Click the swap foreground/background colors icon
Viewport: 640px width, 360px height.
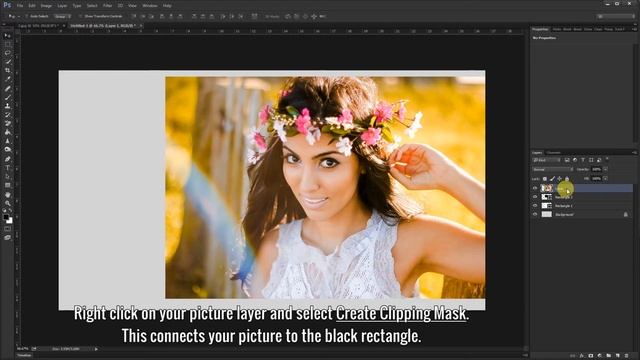(x=11, y=211)
